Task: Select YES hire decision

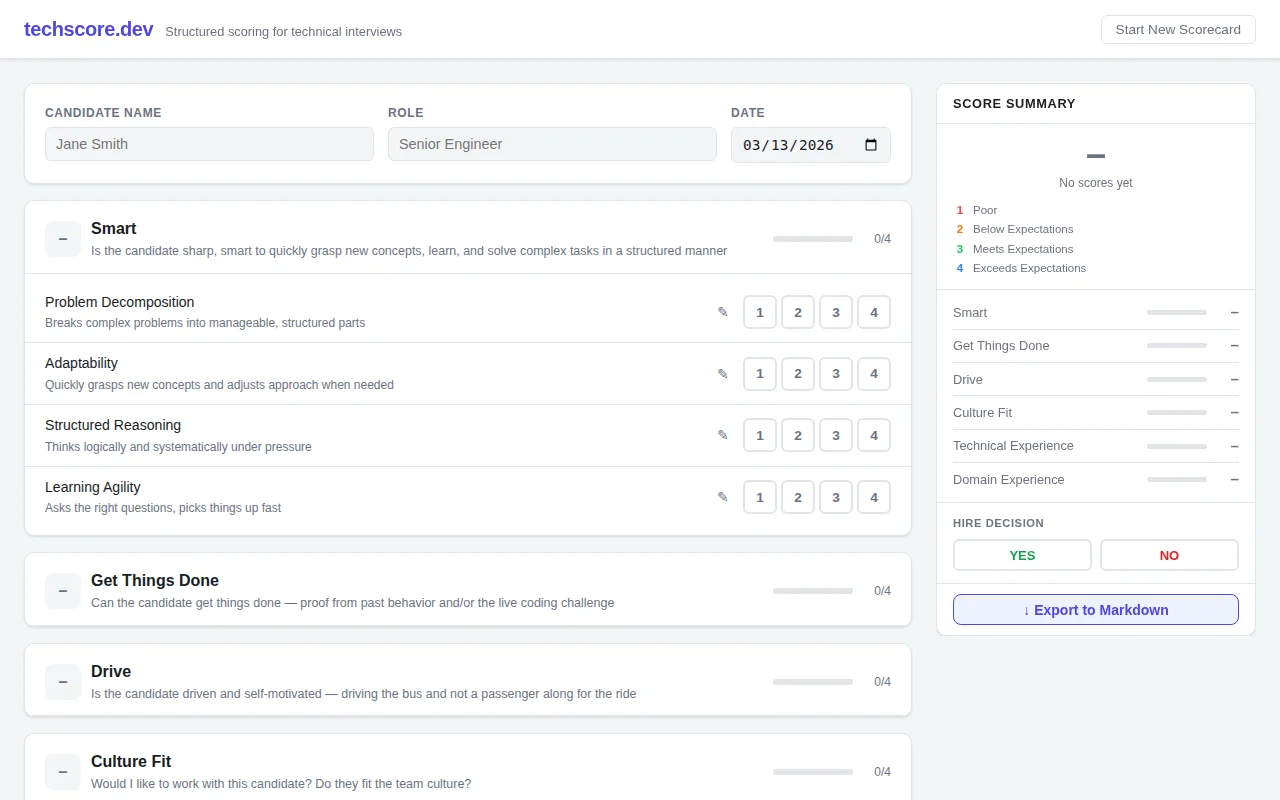Action: 1022,555
